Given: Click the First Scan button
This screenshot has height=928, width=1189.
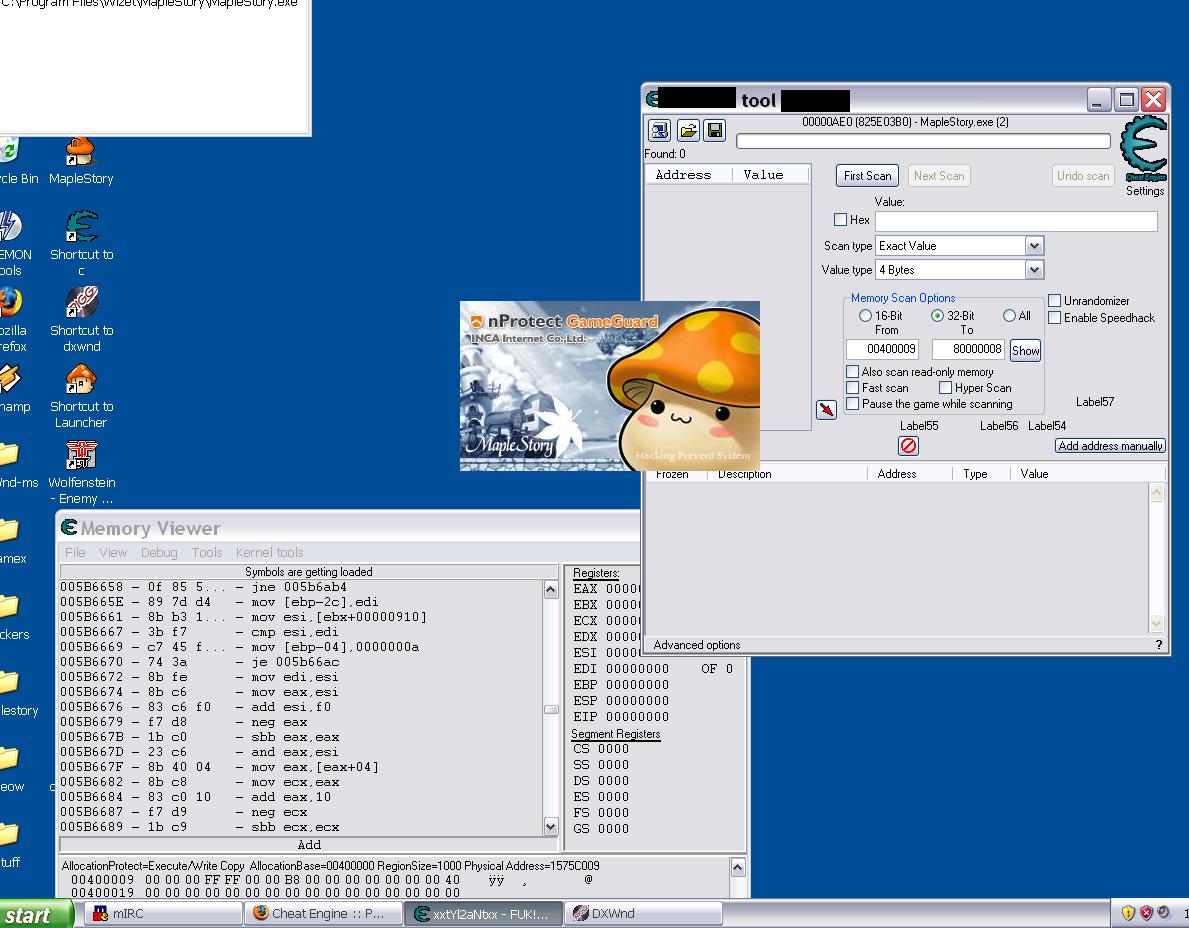Looking at the screenshot, I should (x=867, y=176).
